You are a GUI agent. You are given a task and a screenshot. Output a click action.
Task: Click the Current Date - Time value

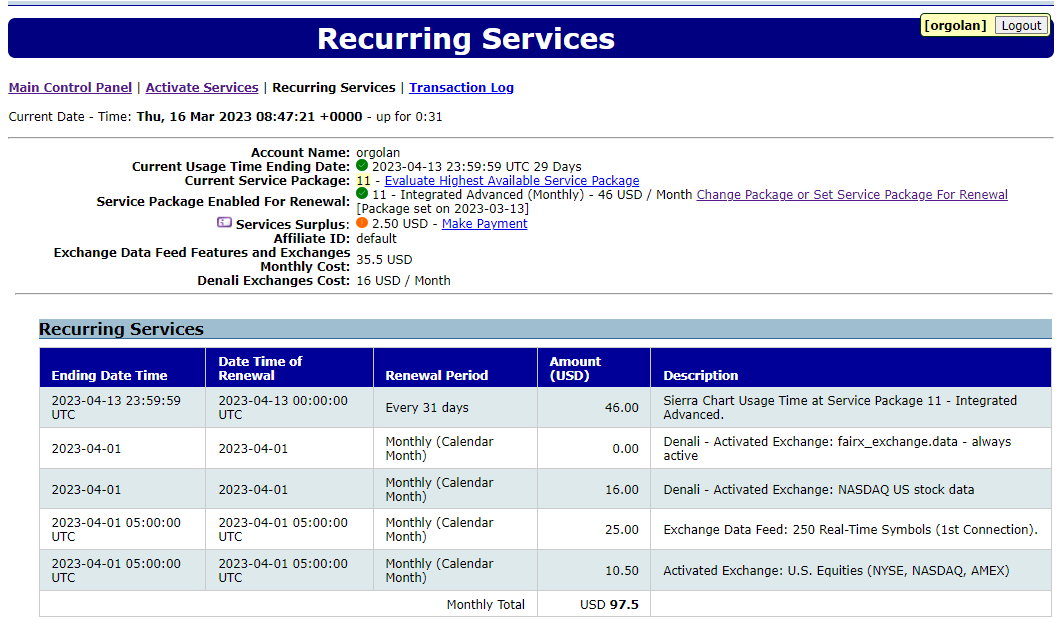coord(250,117)
